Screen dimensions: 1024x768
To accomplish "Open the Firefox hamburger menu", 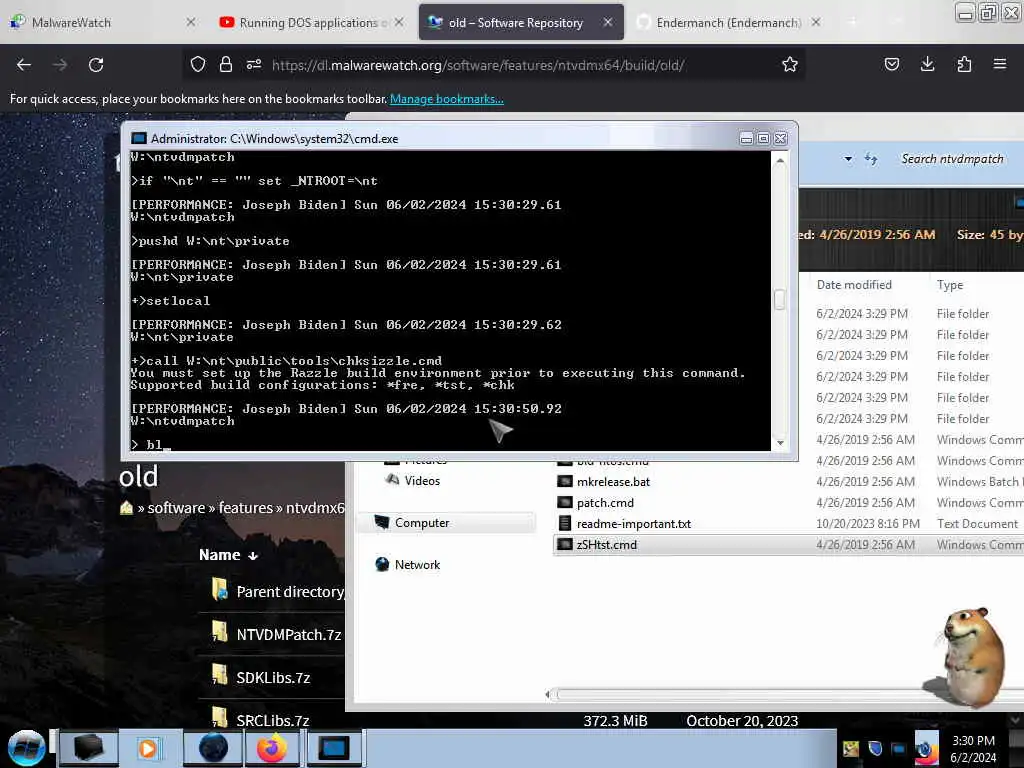I will 1000,64.
